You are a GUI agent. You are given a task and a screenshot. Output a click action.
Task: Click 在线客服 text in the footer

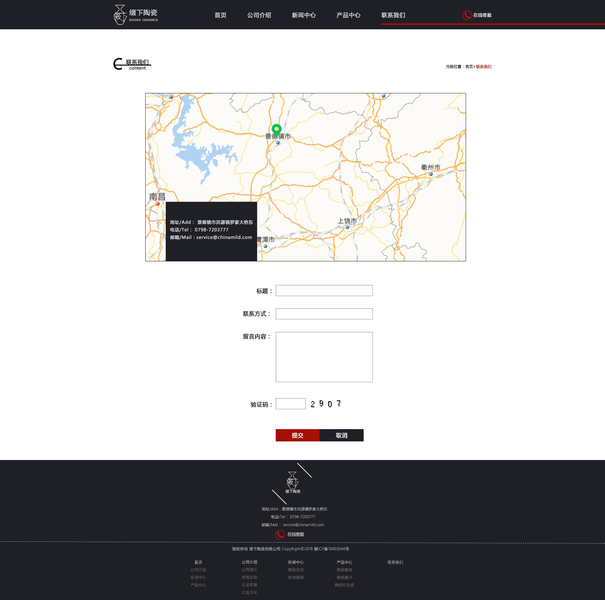296,534
